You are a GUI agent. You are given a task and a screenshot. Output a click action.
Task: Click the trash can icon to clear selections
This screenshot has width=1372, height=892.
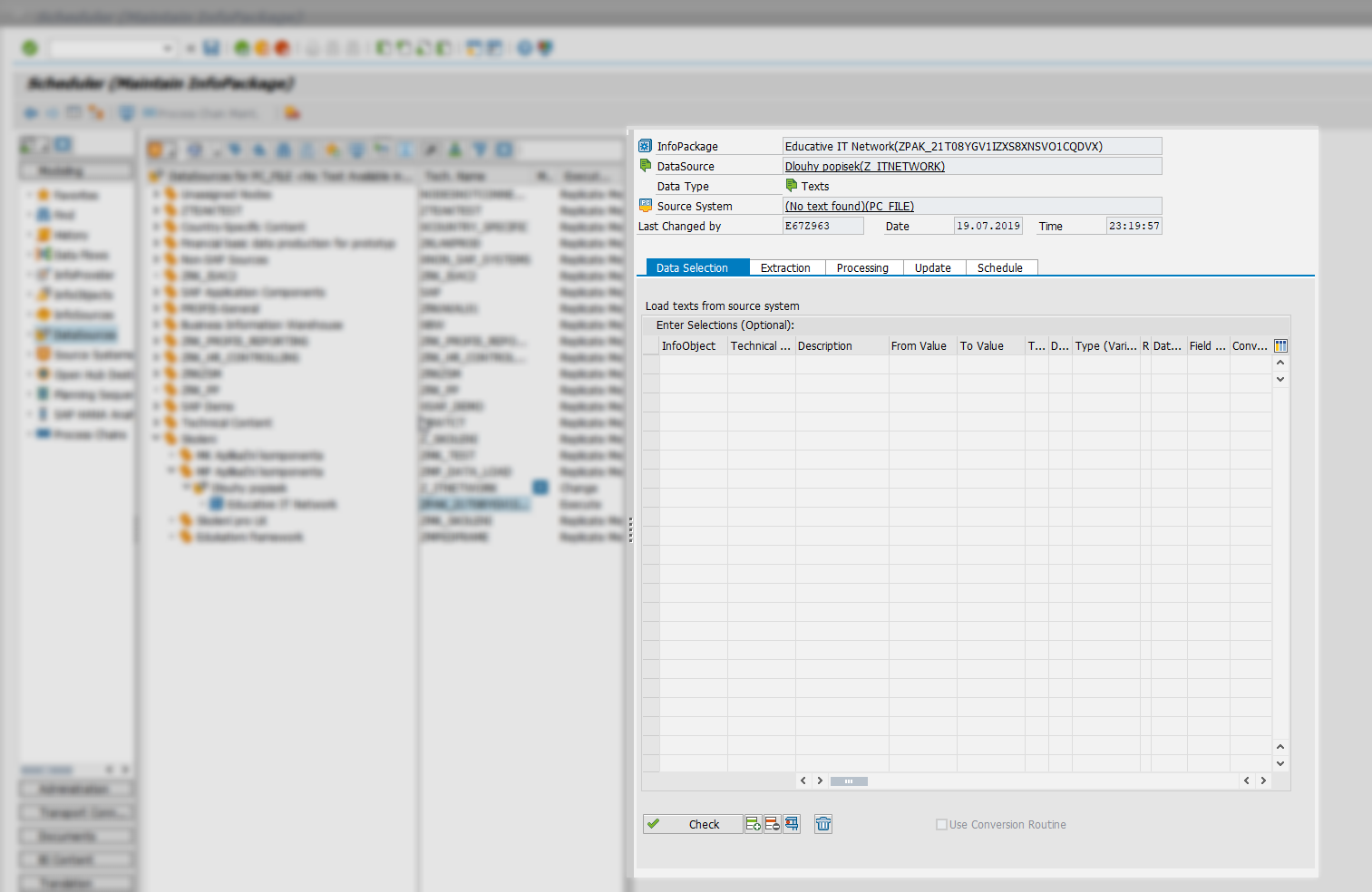(822, 824)
